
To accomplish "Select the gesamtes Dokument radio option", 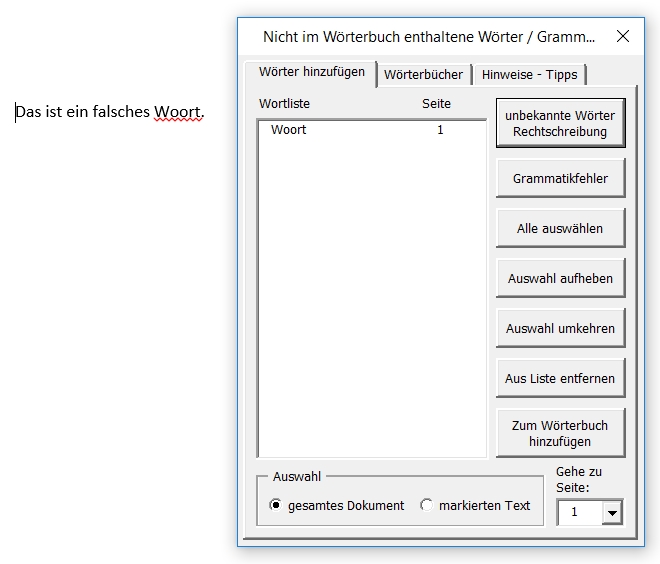I will click(x=276, y=506).
